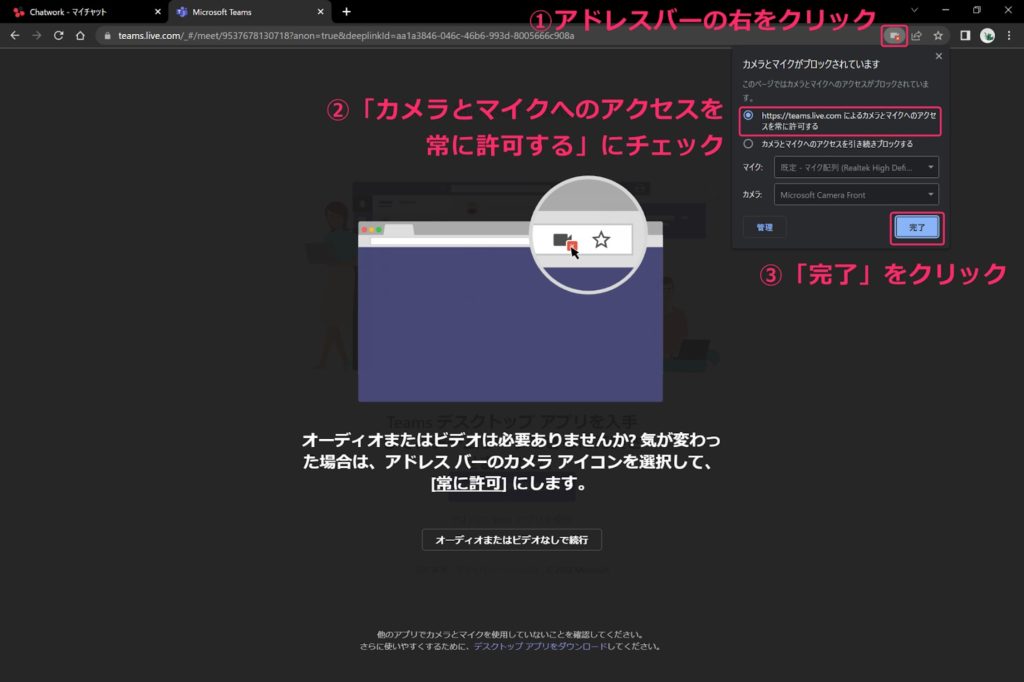Click the browser profile avatar
The image size is (1024, 682).
[x=986, y=33]
